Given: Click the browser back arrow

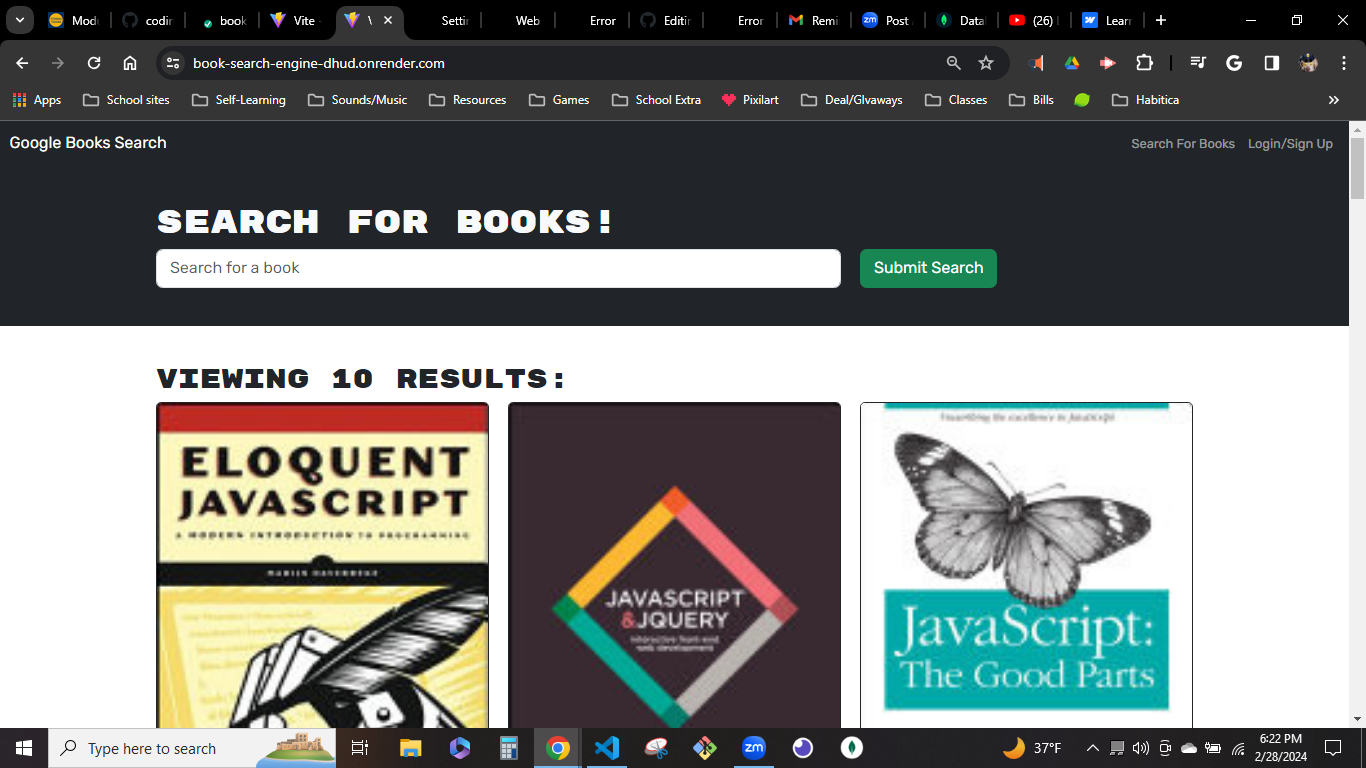Looking at the screenshot, I should (x=22, y=63).
